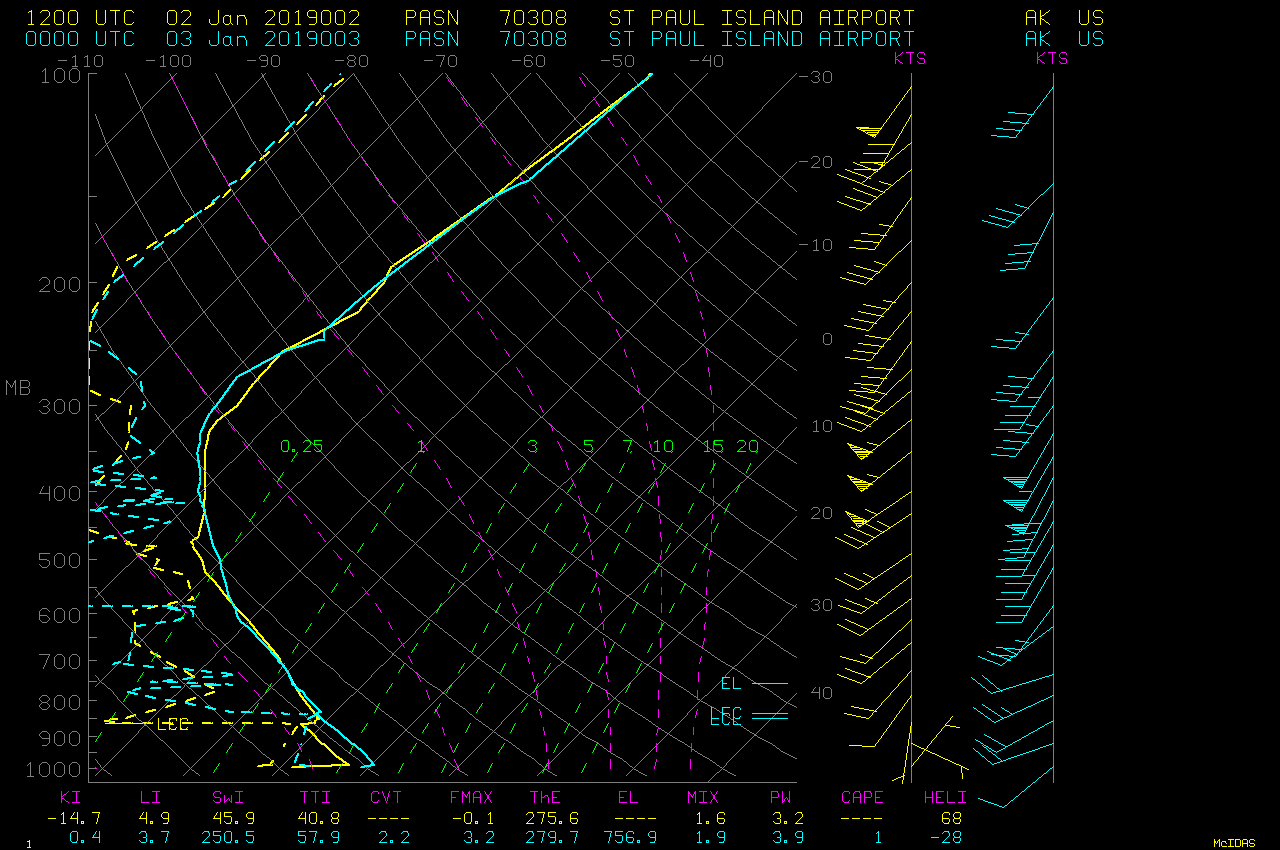Click the McIDAS label in corner
This screenshot has height=850, width=1280.
click(x=1234, y=843)
